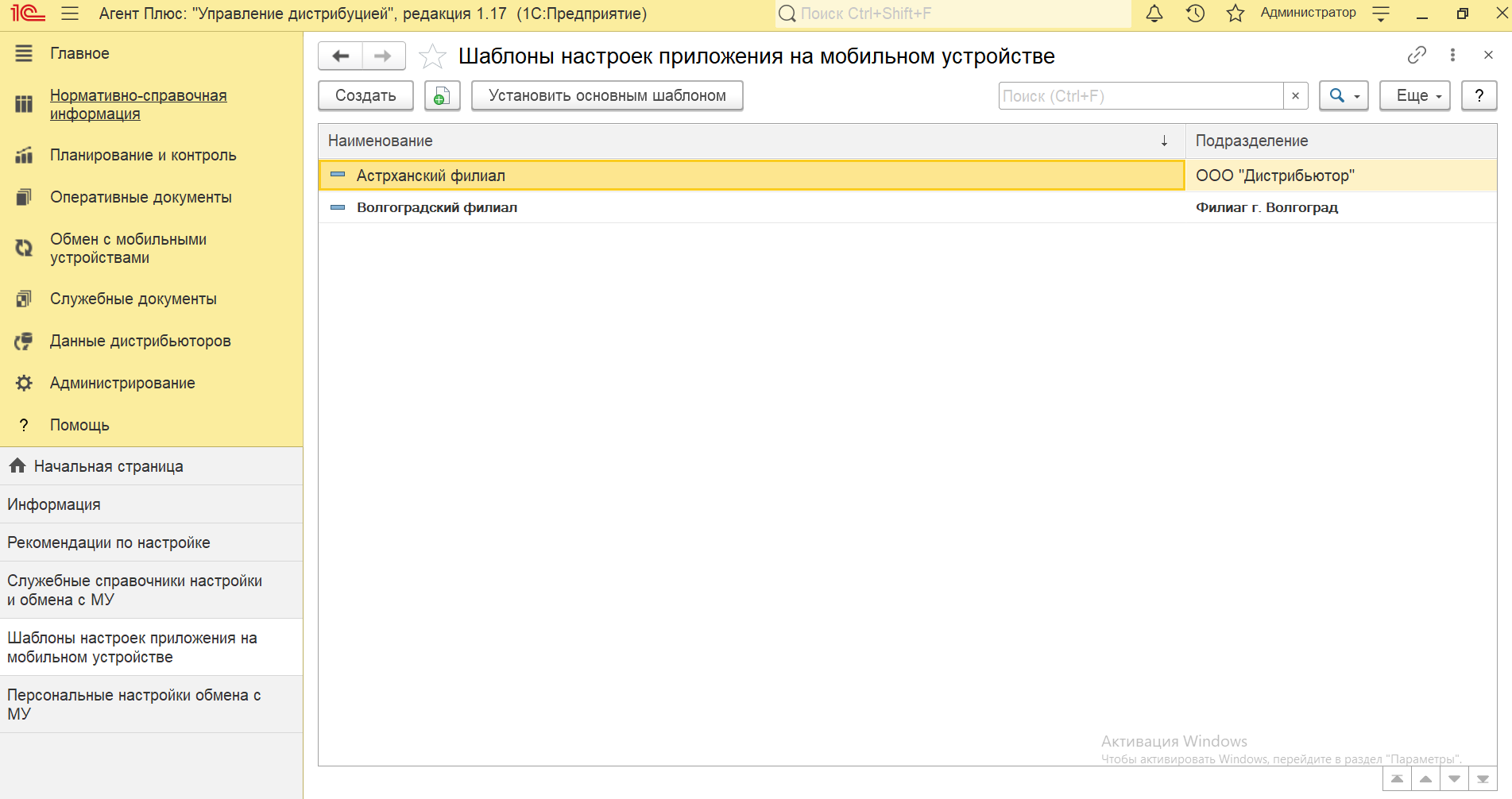1512x799 pixels.
Task: Open Обмен с мобильными устройствами section
Action: coord(128,249)
